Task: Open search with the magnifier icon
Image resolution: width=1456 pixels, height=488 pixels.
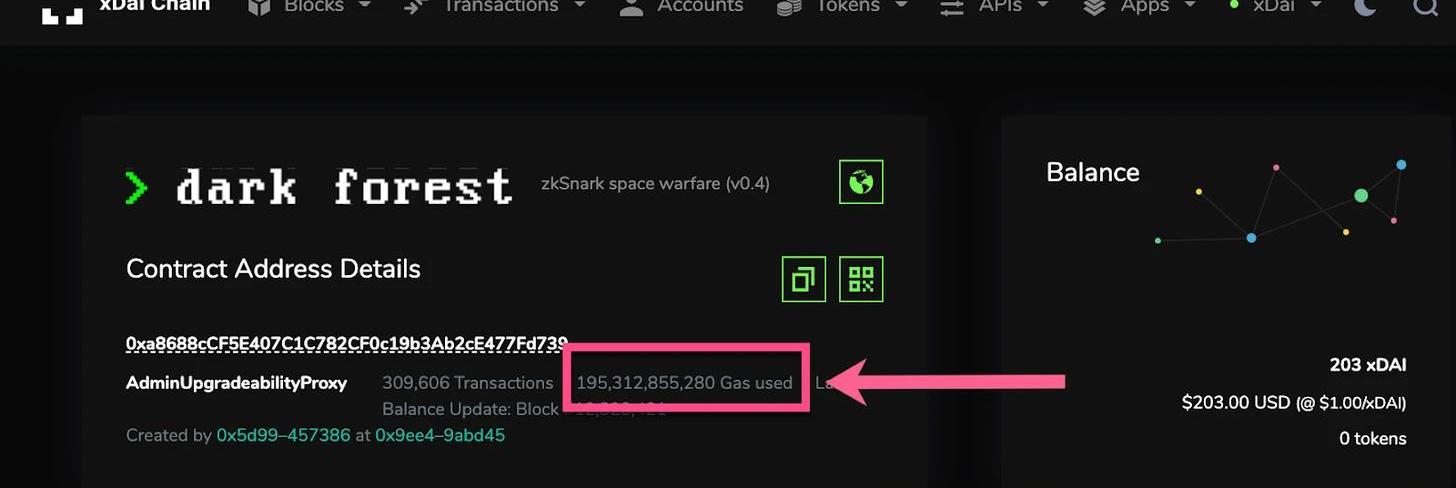Action: [1426, 8]
